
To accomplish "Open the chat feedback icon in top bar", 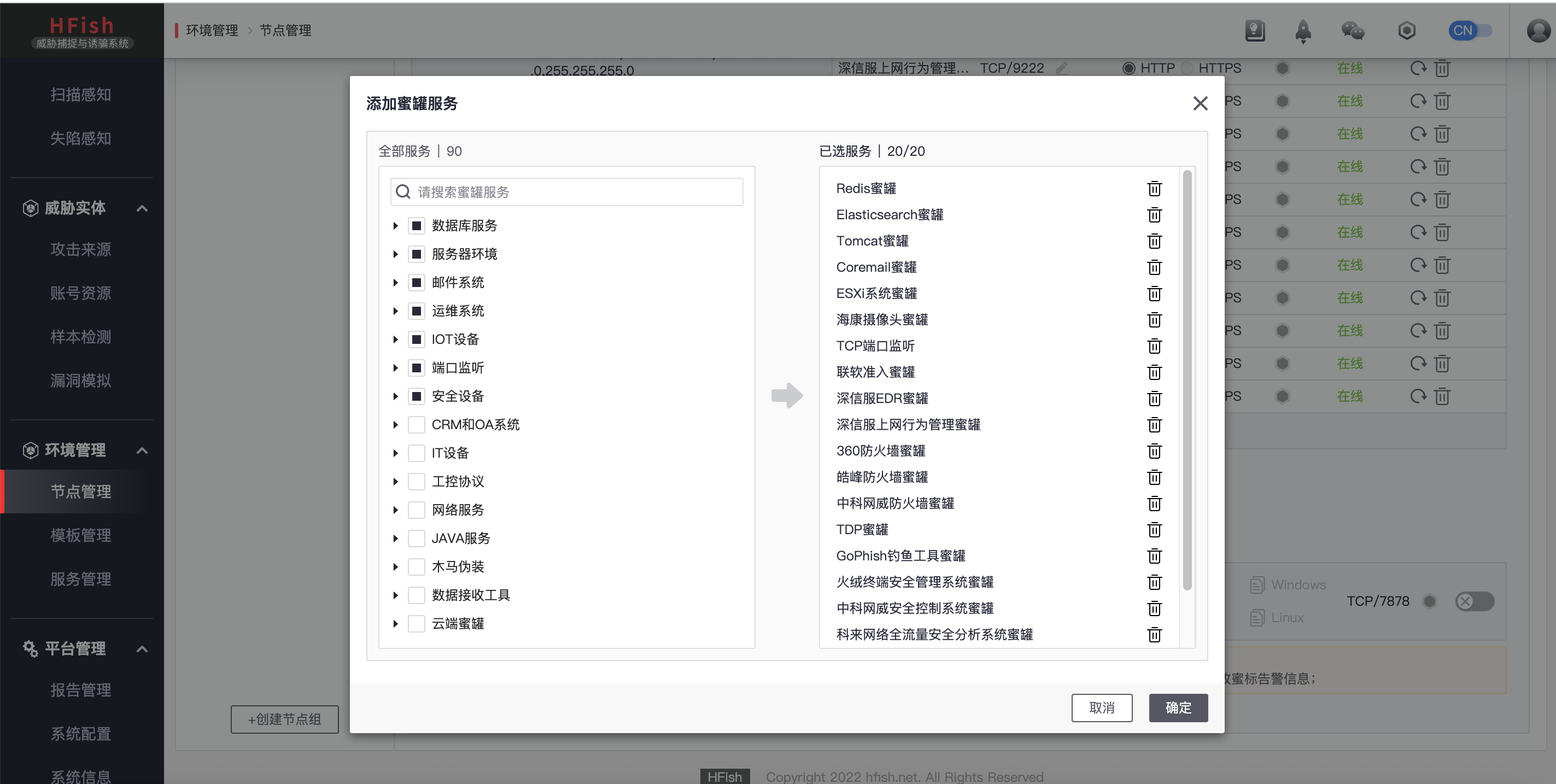I will coord(1353,30).
